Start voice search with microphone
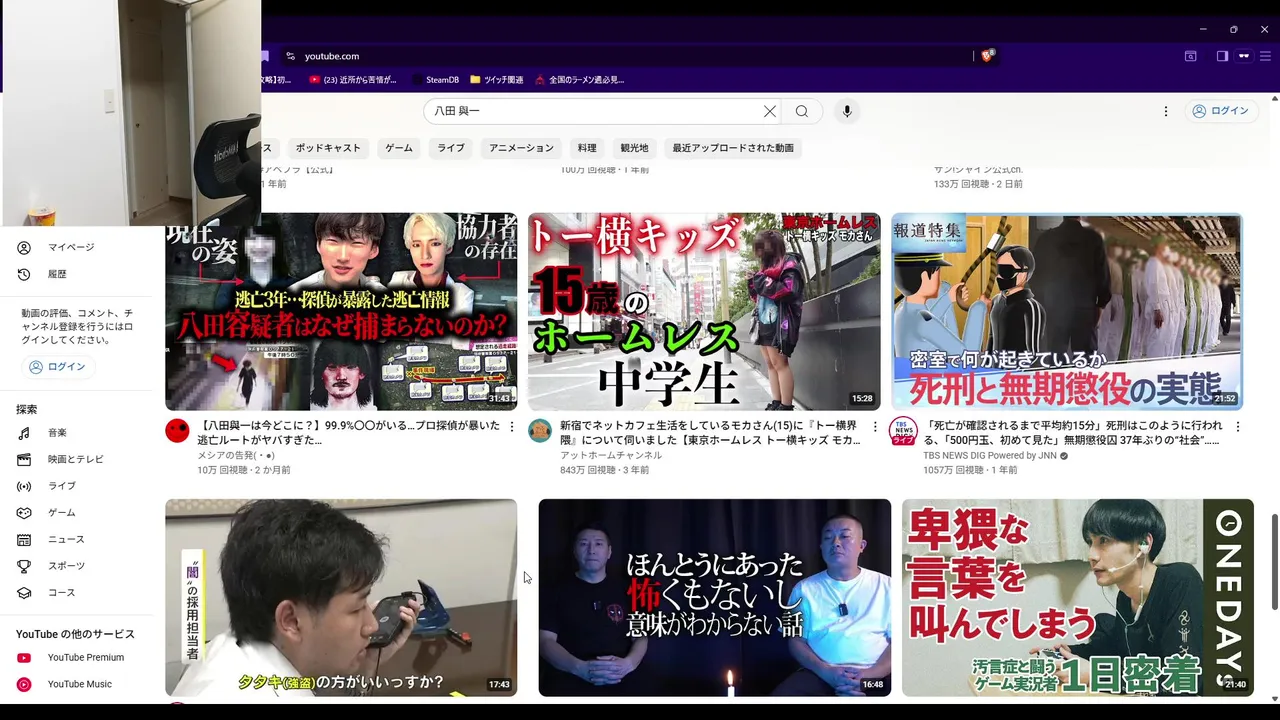The image size is (1280, 720). tap(847, 111)
